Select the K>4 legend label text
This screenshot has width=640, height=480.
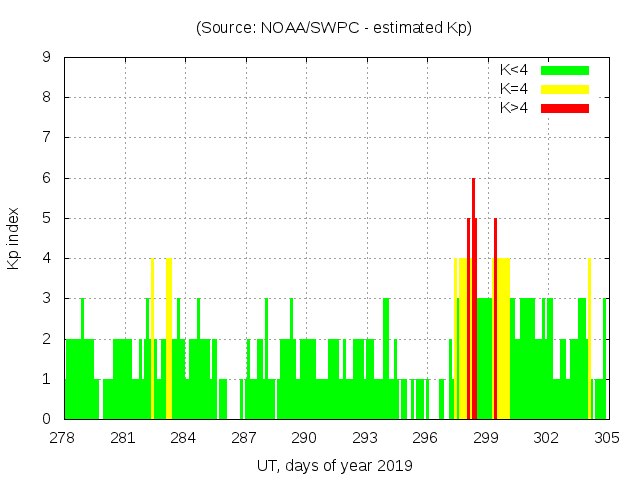coord(514,108)
